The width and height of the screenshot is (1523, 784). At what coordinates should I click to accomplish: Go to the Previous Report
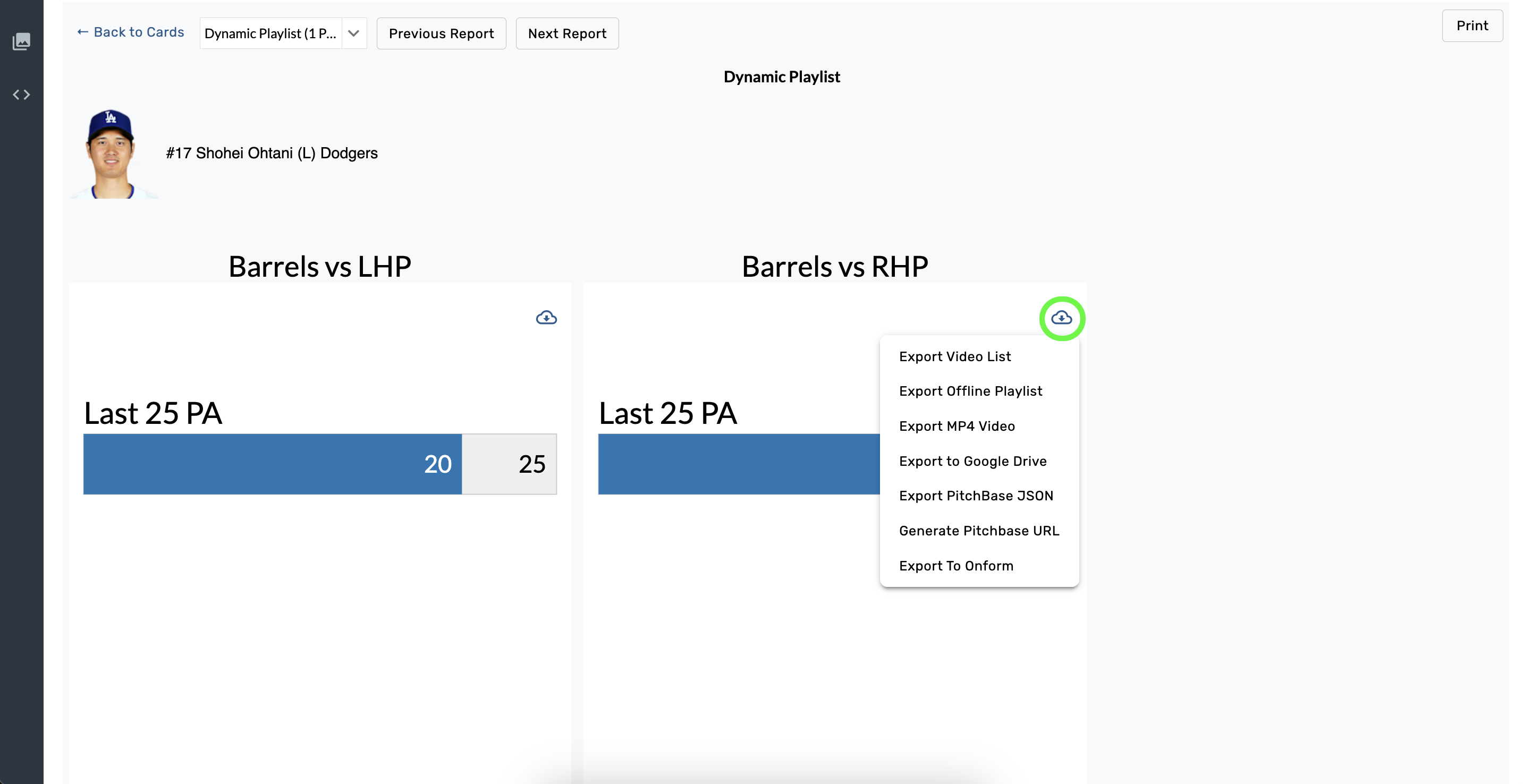click(441, 33)
